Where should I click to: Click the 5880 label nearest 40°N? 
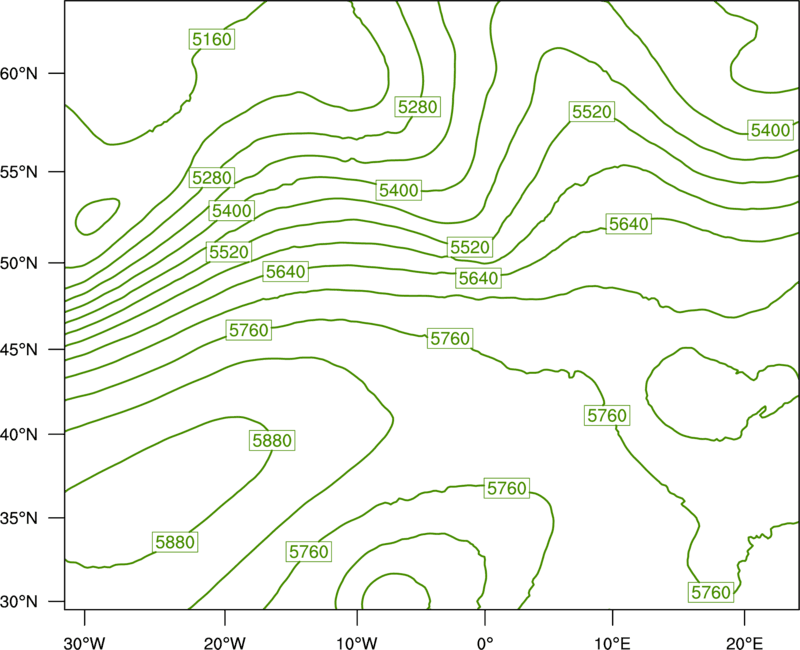(272, 440)
